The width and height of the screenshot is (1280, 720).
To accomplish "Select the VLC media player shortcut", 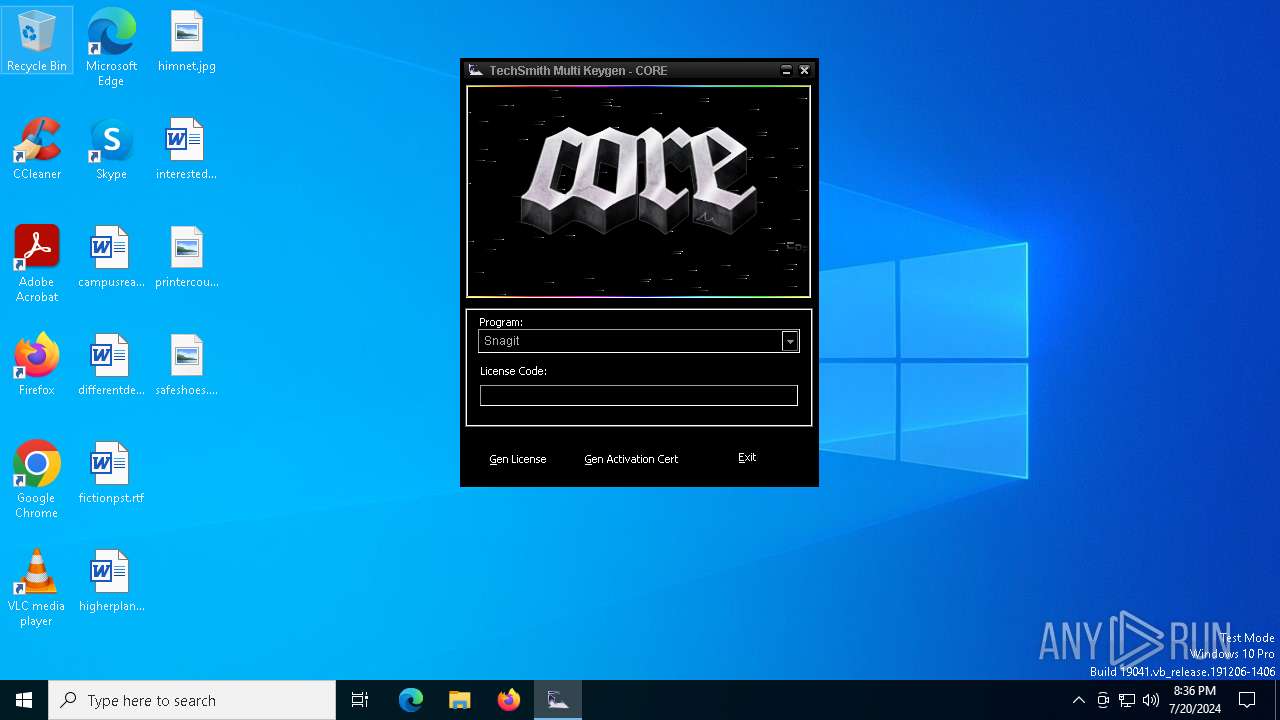I will pyautogui.click(x=37, y=587).
